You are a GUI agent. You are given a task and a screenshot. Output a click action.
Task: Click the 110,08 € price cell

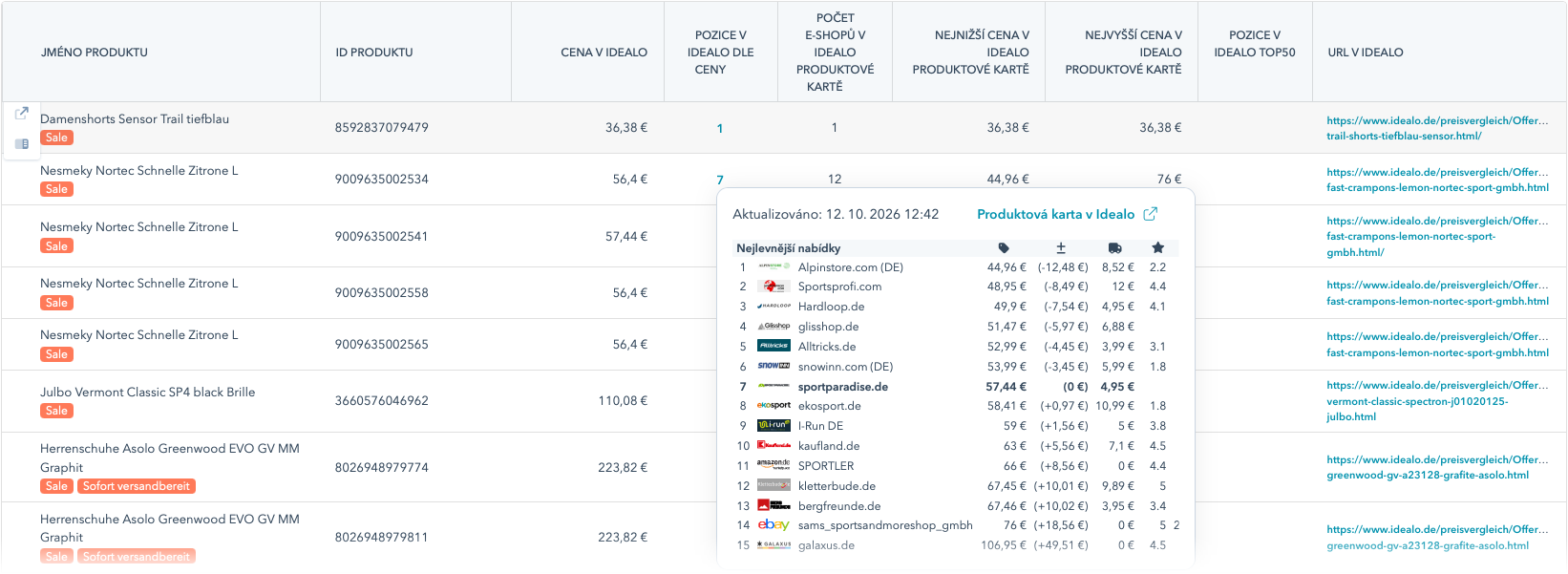(623, 400)
